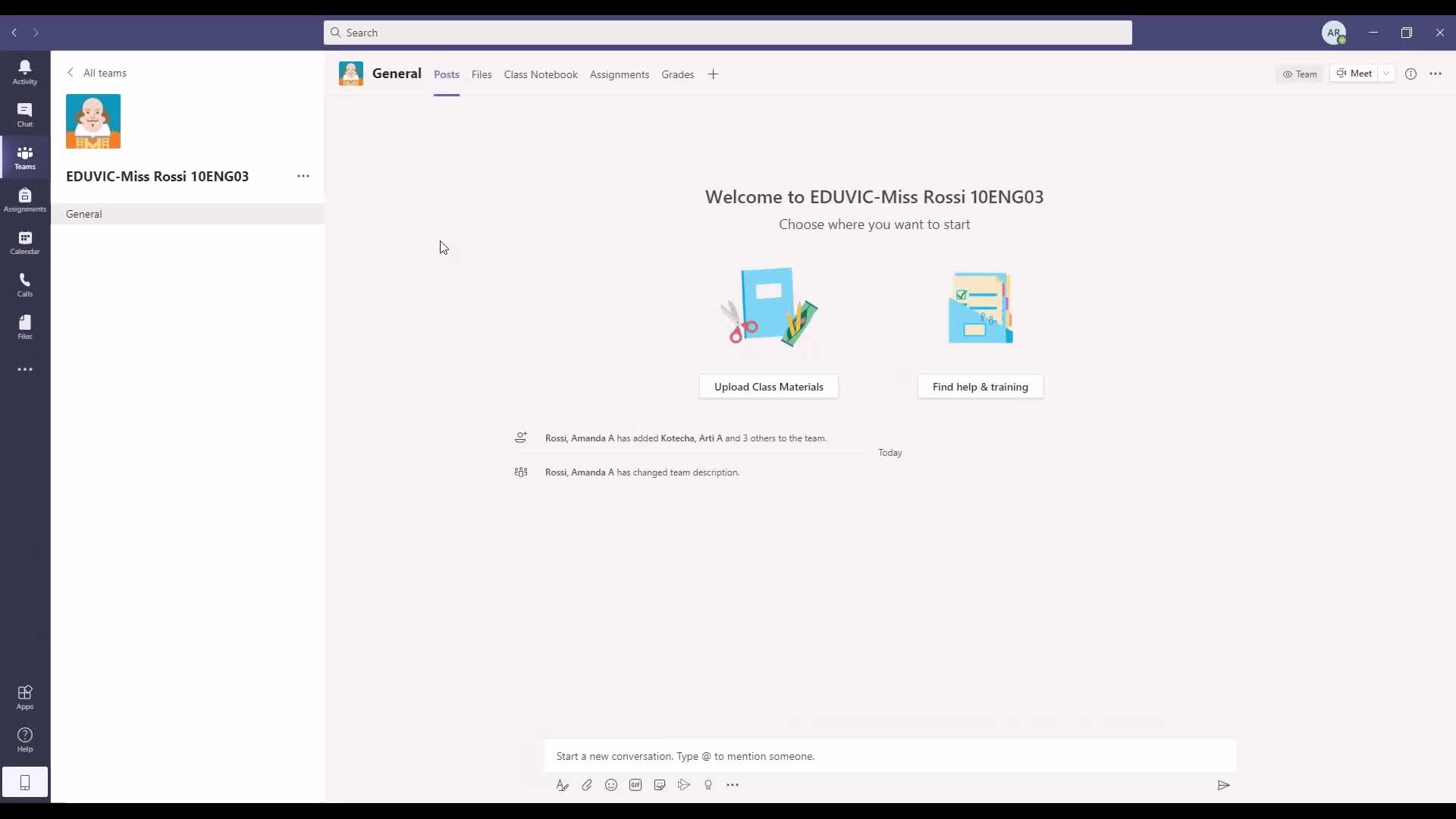Start a meeting with Meet button

click(1354, 74)
